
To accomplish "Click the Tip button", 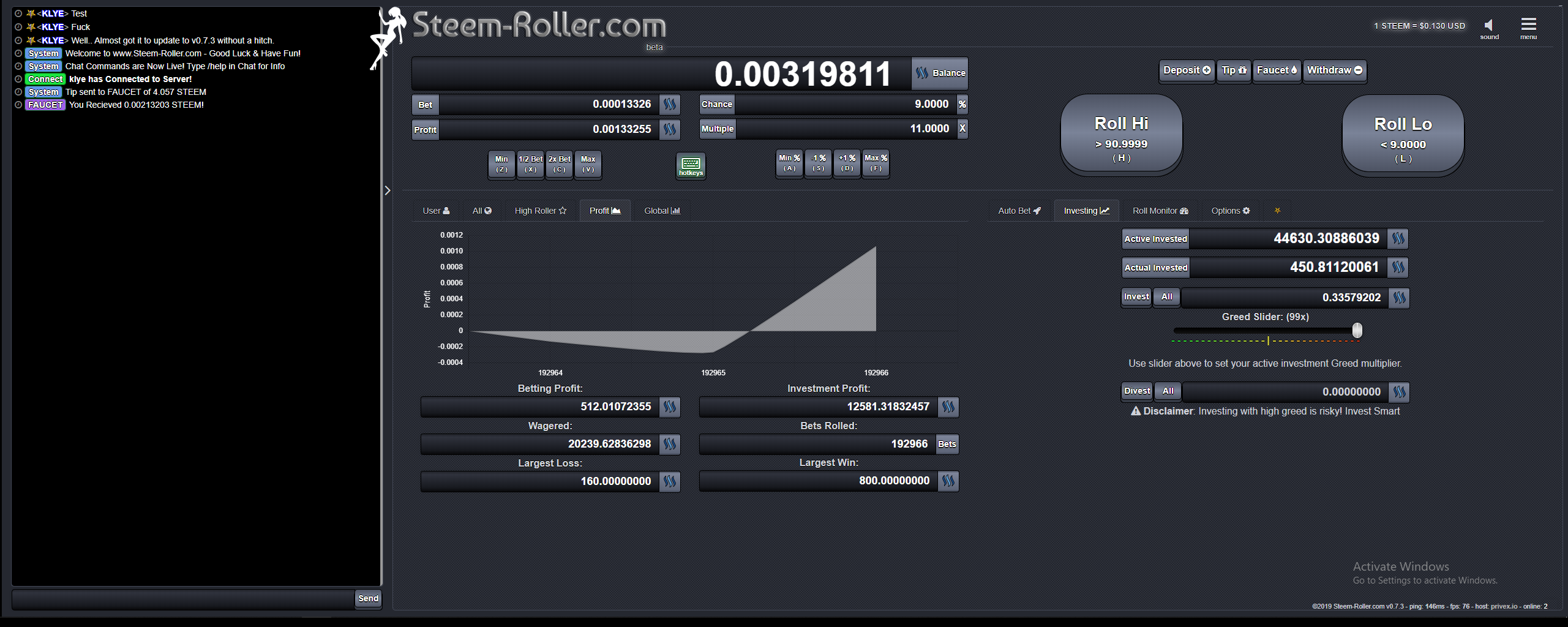I will [x=1234, y=70].
